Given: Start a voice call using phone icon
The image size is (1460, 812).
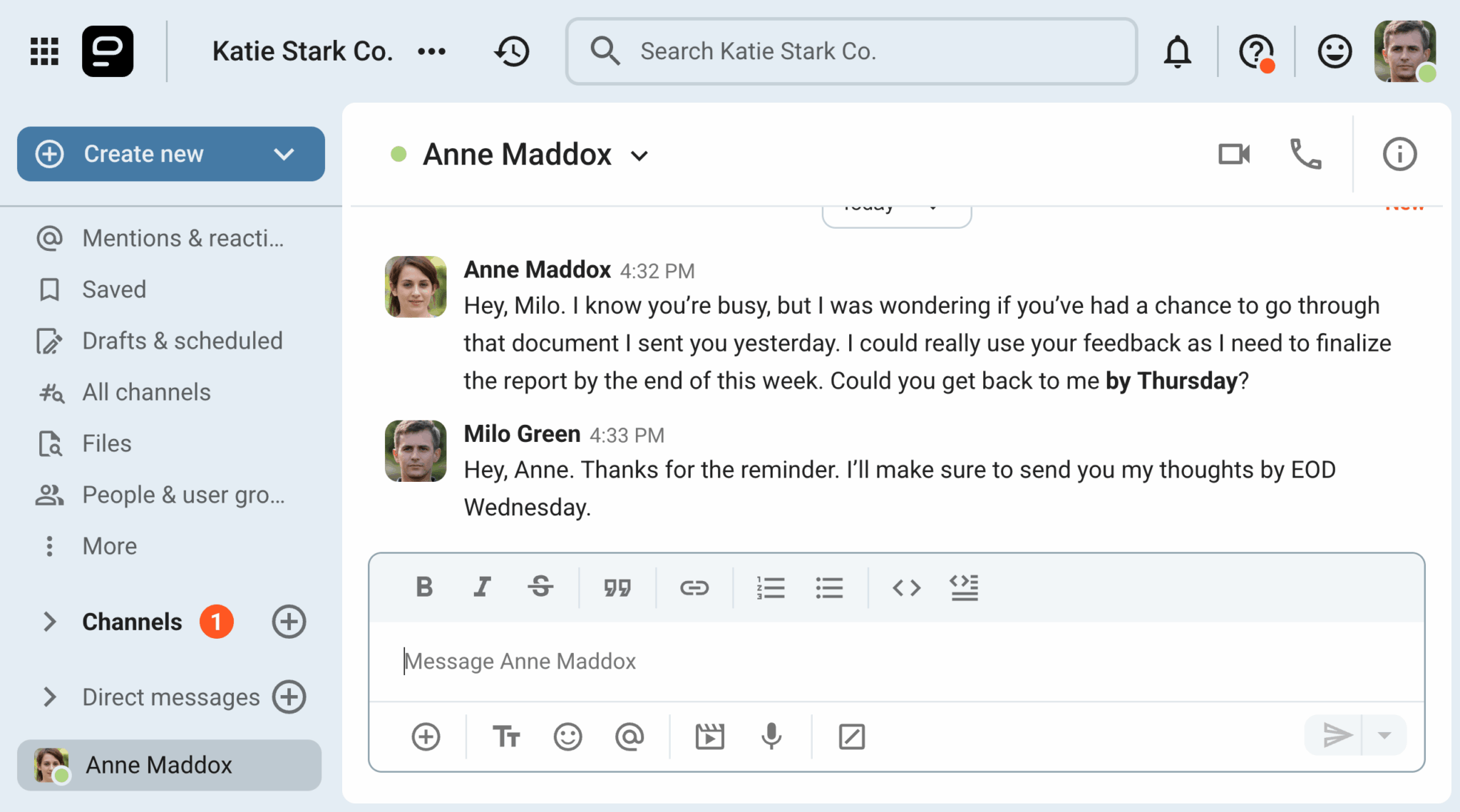Looking at the screenshot, I should tap(1305, 154).
